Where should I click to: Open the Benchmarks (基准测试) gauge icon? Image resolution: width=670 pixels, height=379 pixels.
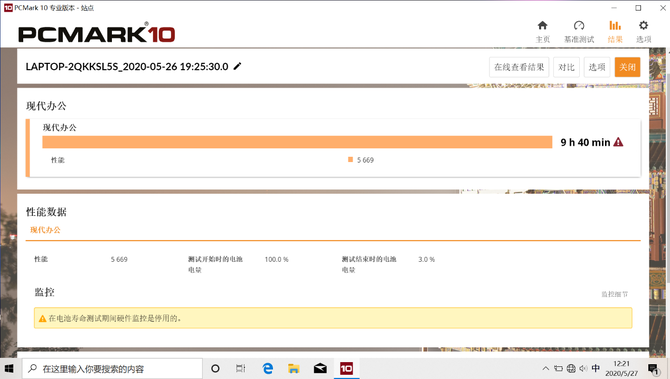pyautogui.click(x=579, y=26)
